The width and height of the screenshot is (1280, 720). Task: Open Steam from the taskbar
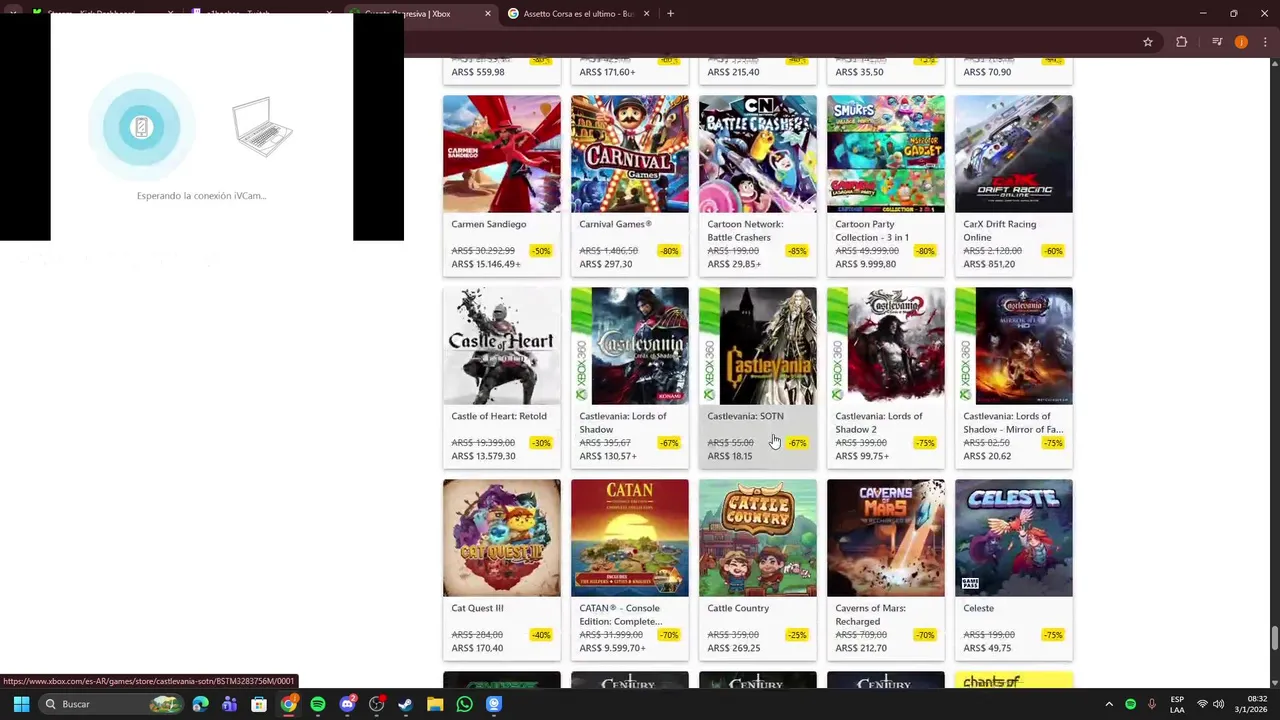(x=405, y=704)
